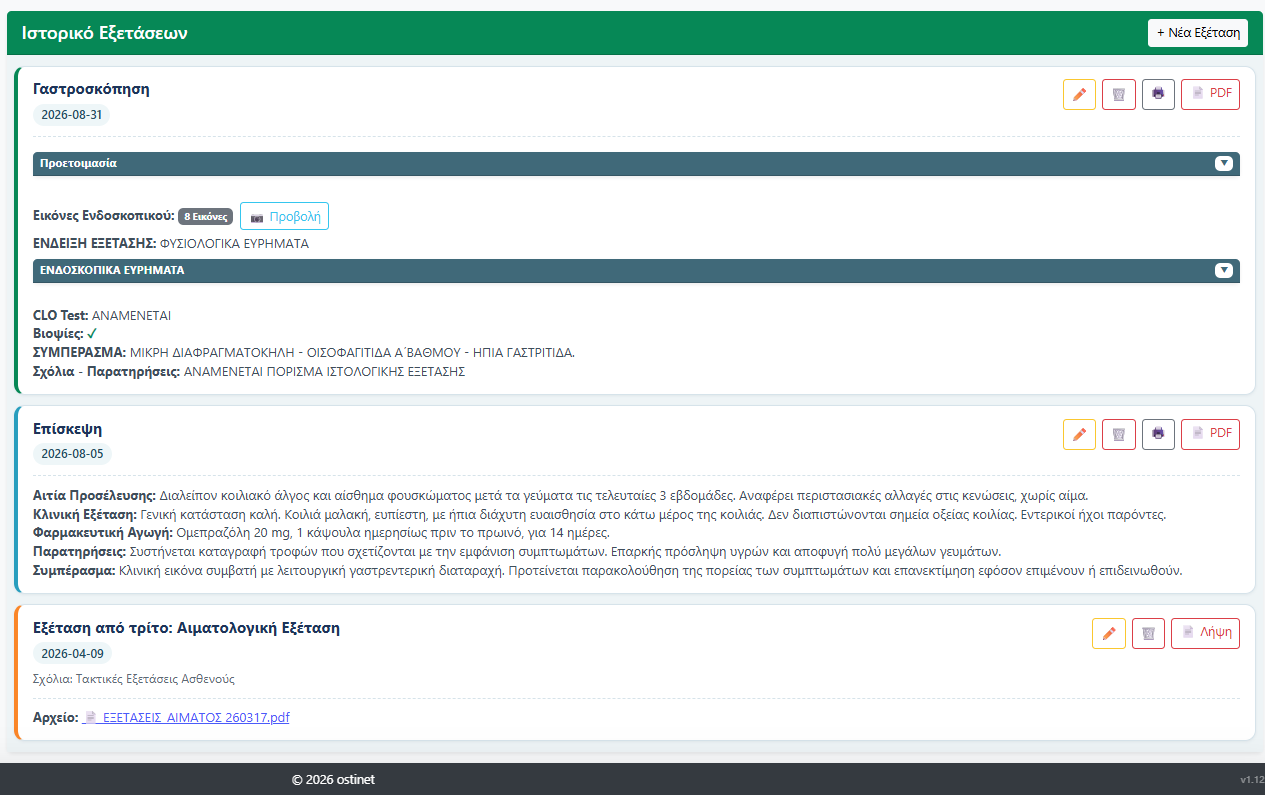Export the Επίσκεψη visit as PDF
The height and width of the screenshot is (795, 1265).
click(x=1210, y=434)
